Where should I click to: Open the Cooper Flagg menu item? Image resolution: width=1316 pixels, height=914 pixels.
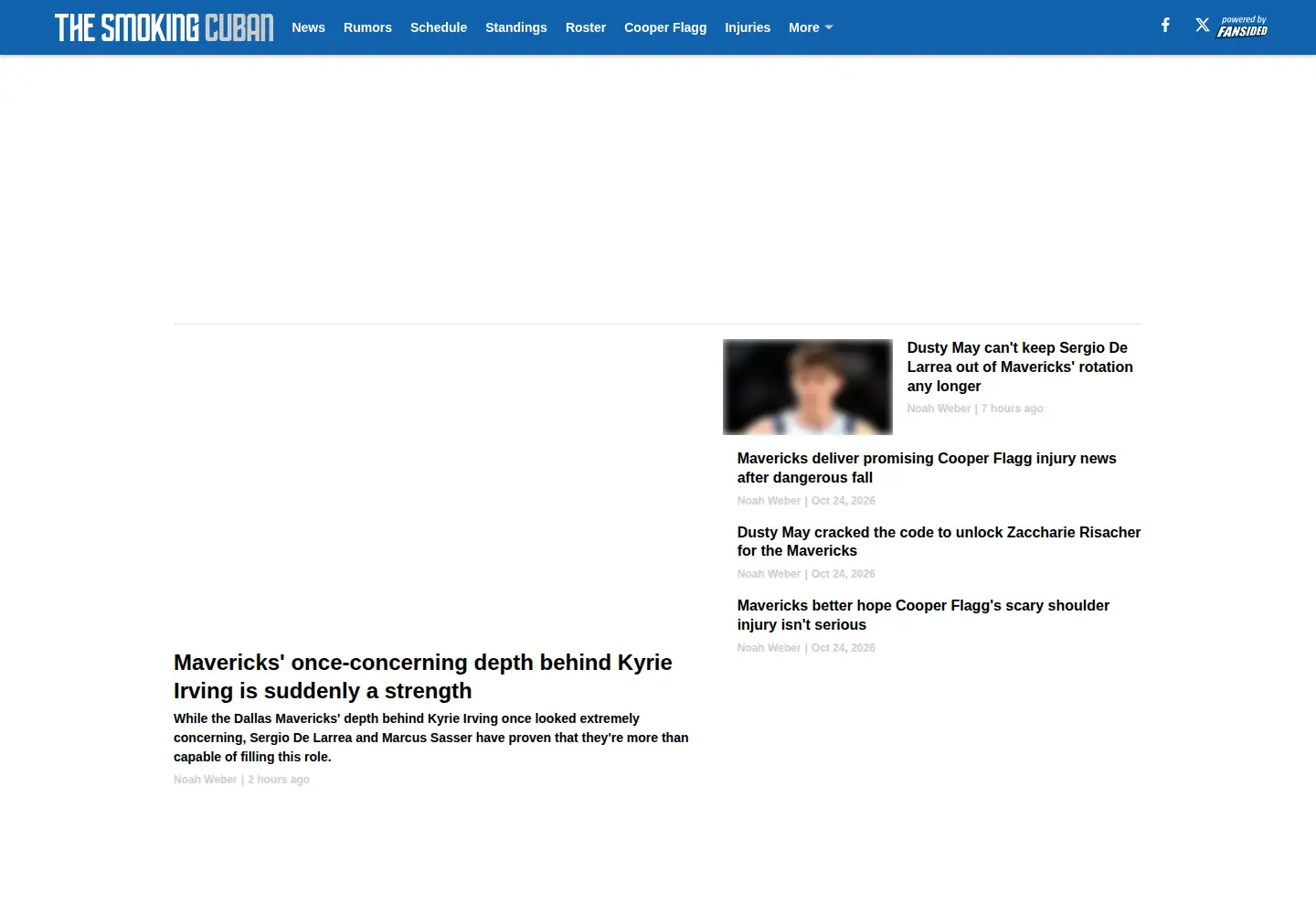point(665,27)
